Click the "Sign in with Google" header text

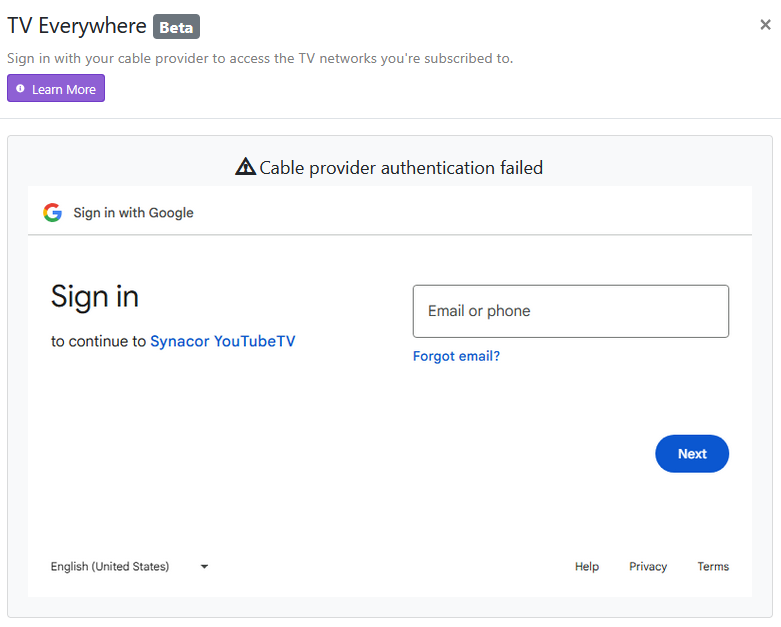point(133,212)
